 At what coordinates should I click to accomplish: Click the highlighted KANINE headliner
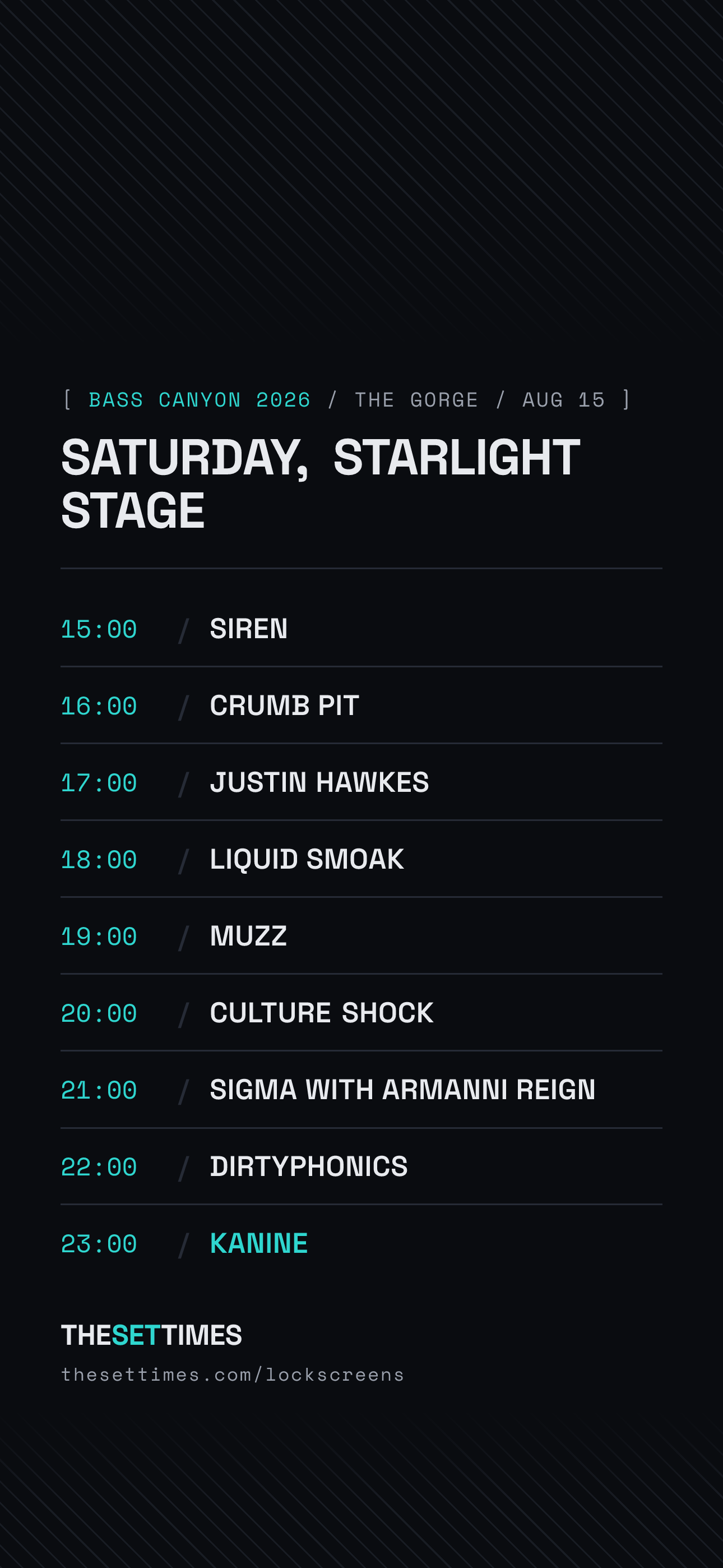[258, 1243]
